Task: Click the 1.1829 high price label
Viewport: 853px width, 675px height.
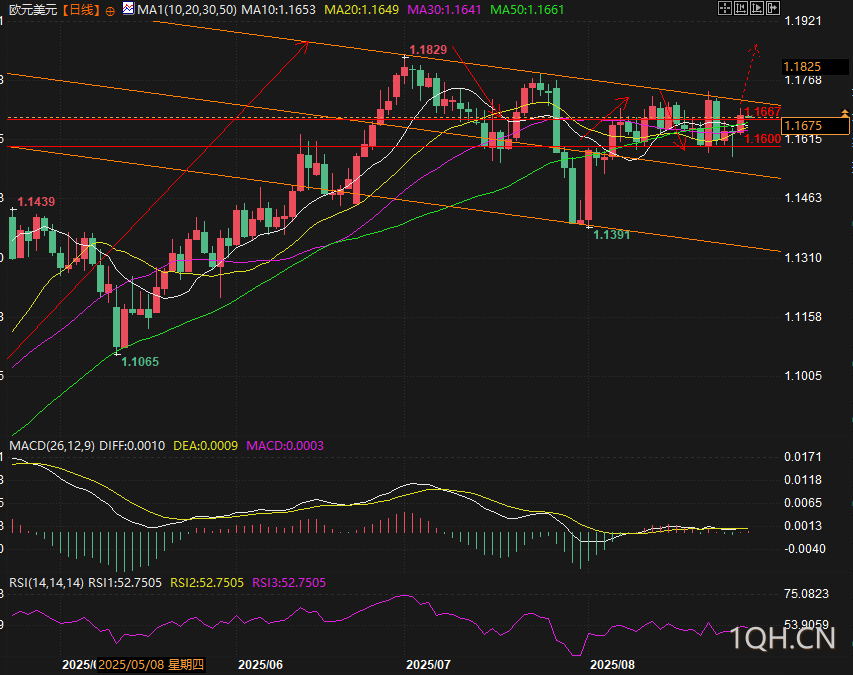Action: (427, 48)
